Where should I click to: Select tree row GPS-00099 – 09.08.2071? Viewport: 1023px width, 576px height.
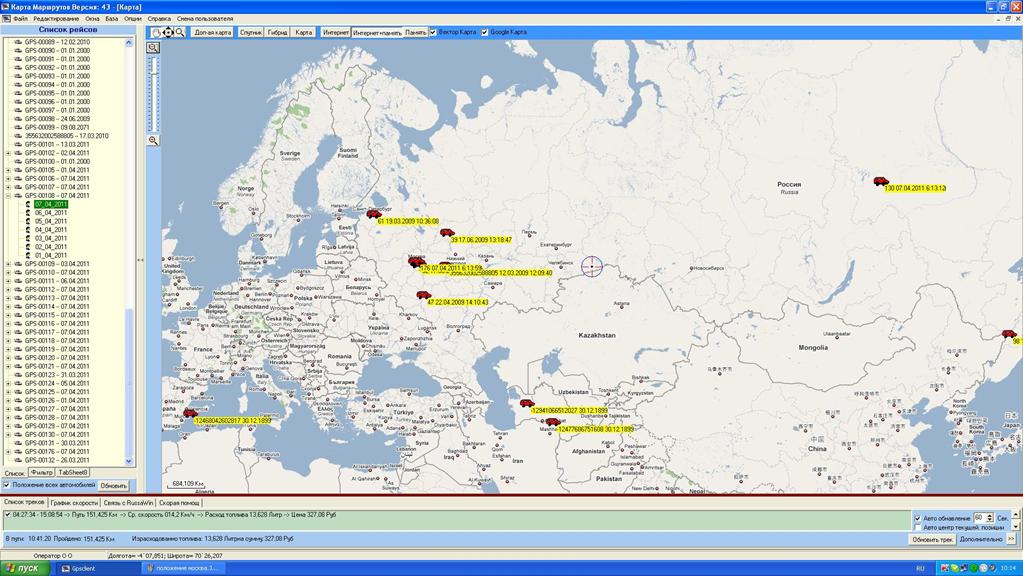tap(57, 127)
